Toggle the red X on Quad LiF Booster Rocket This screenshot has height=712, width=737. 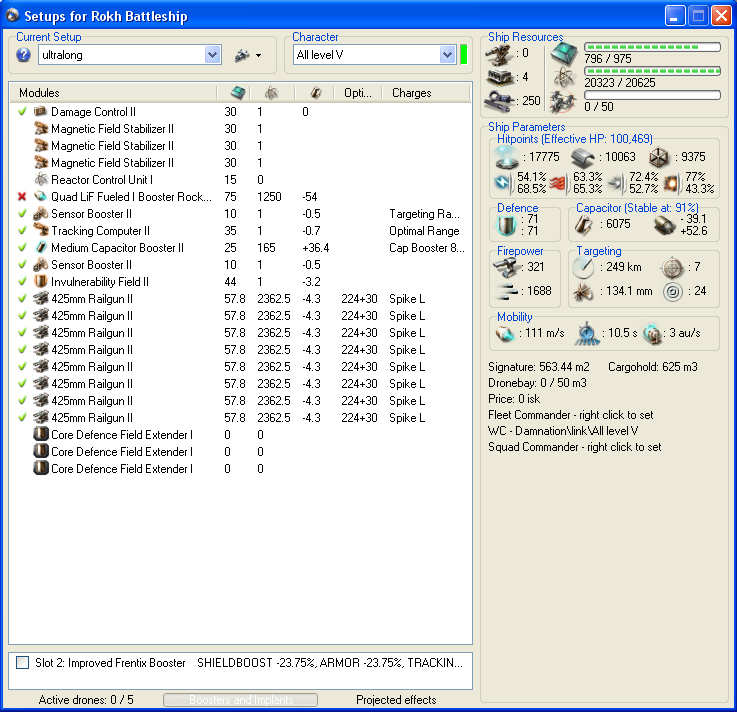pyautogui.click(x=22, y=197)
